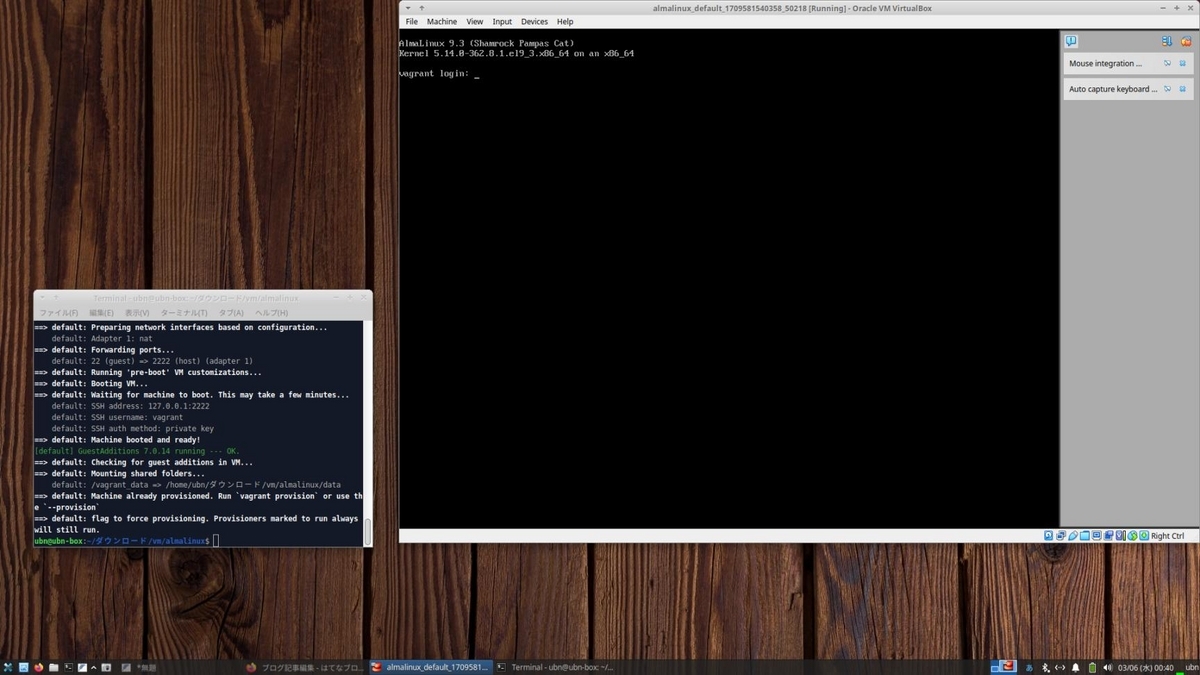Click the hard disk activity indicator in VirtualBox status bar
1200x675 pixels.
pyautogui.click(x=1049, y=536)
